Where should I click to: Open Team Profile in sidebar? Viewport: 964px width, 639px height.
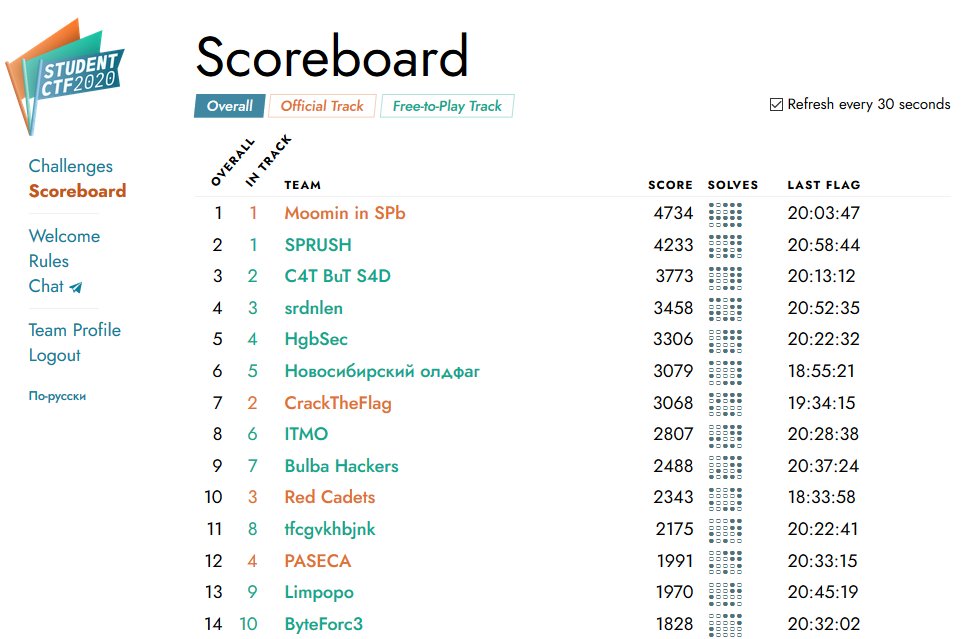pyautogui.click(x=74, y=330)
